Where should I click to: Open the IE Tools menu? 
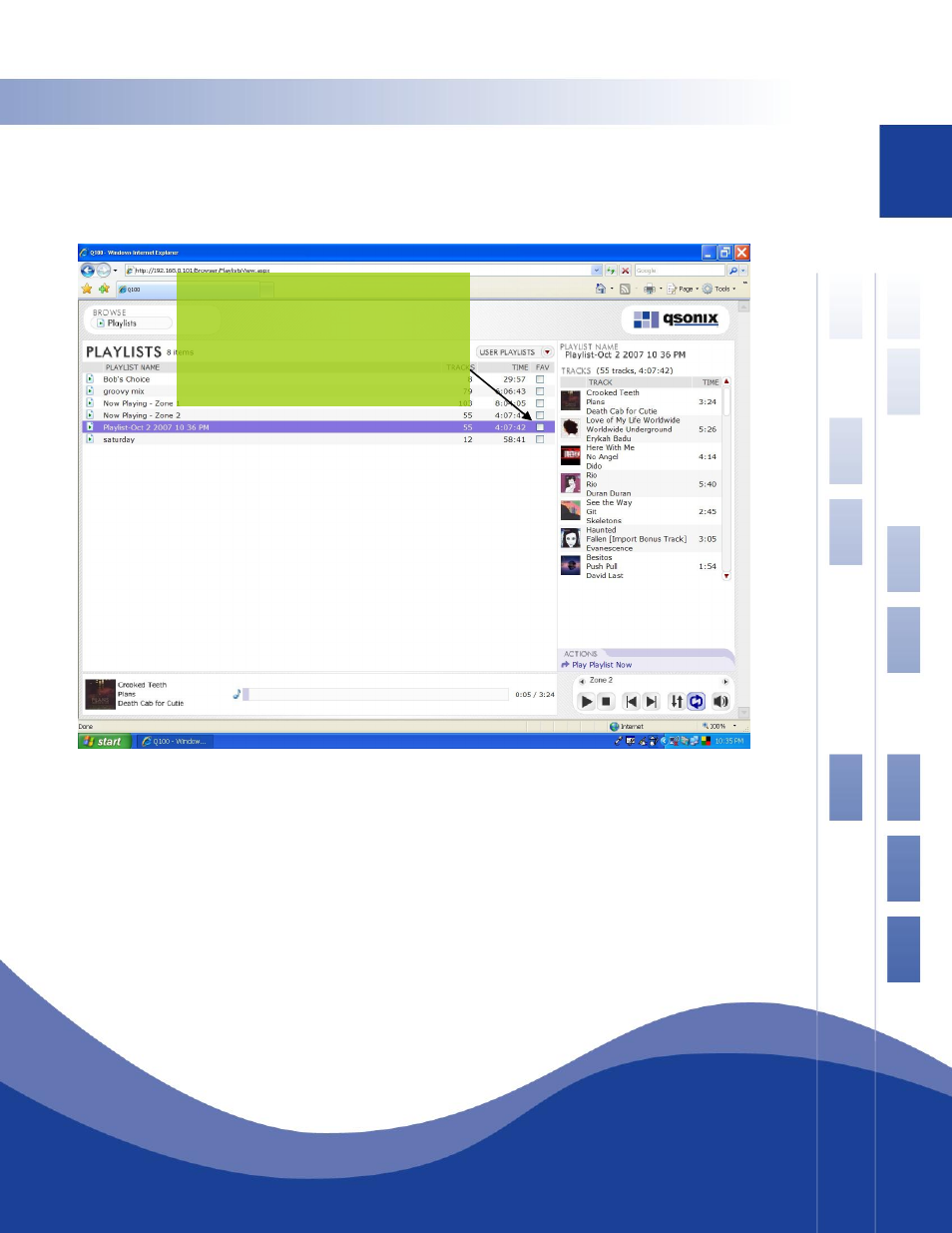point(719,289)
